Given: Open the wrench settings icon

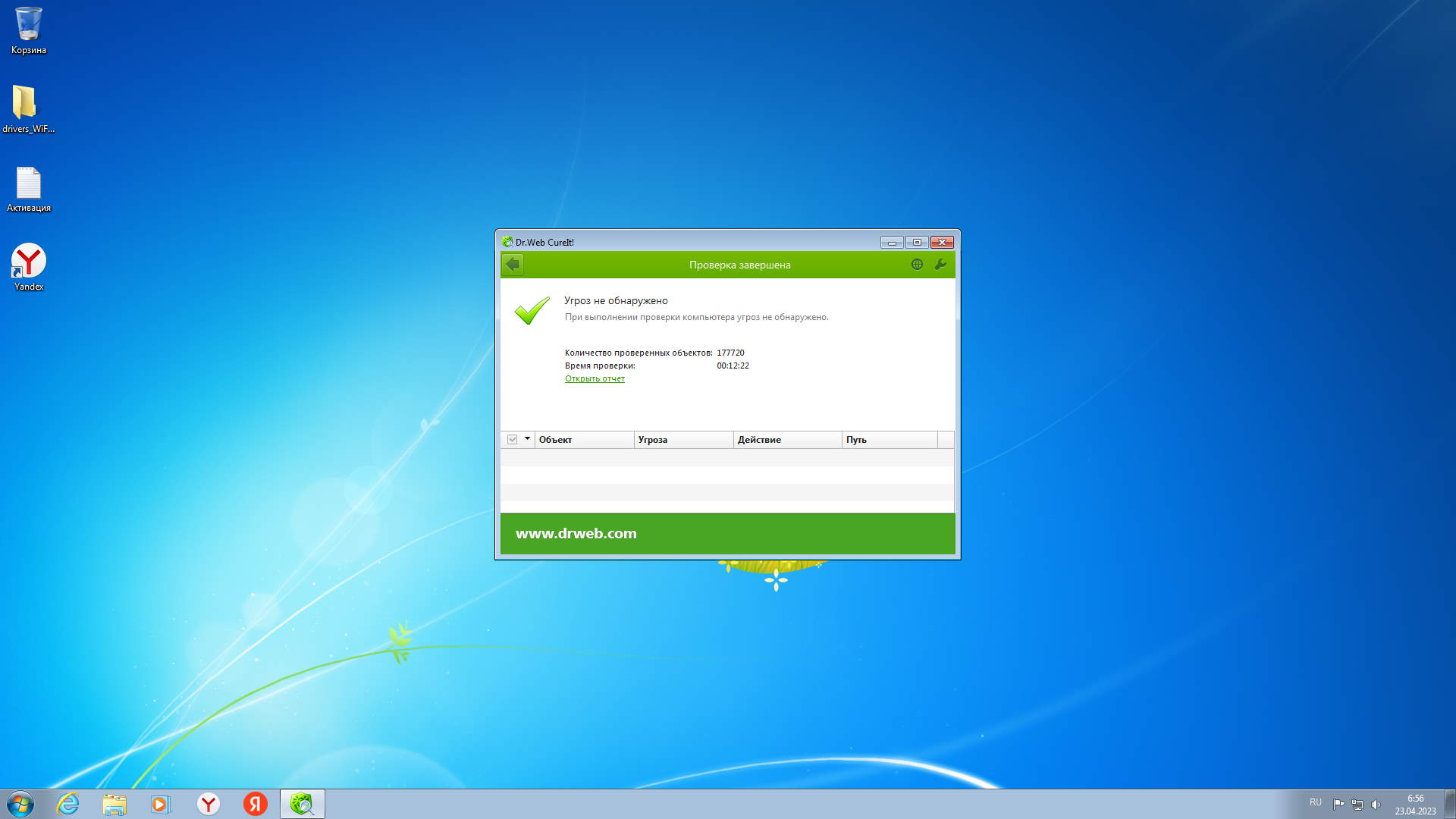Looking at the screenshot, I should (940, 265).
